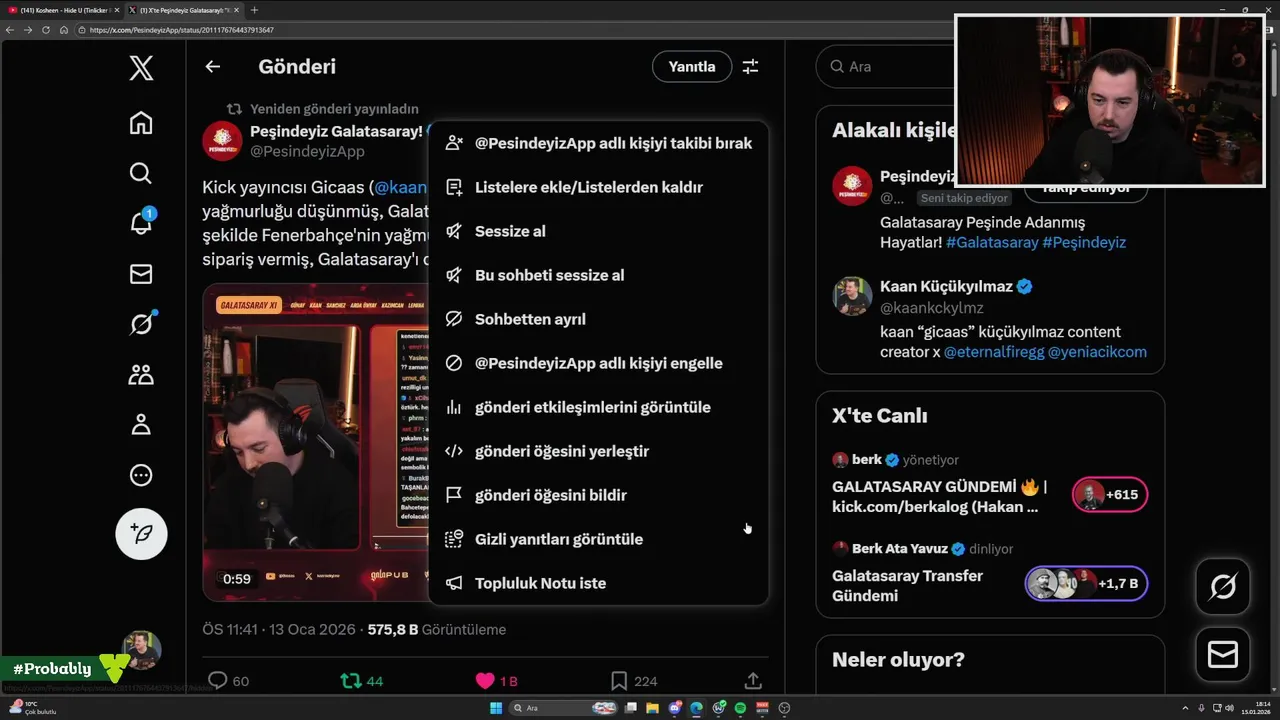Select '@PesindeyizApp adlı kişiyi takibi bırak'
This screenshot has height=720, width=1280.
(598, 143)
